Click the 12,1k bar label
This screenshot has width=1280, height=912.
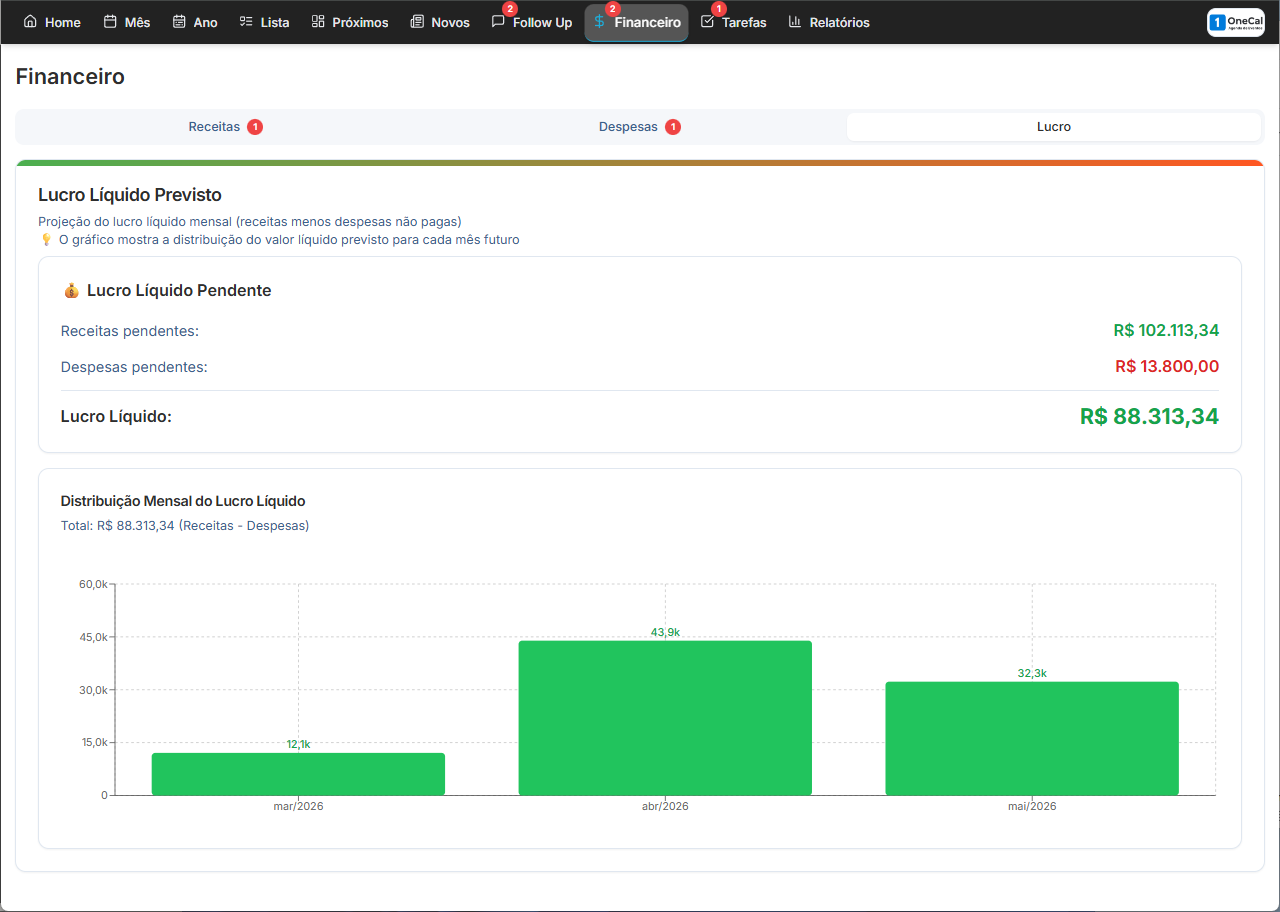(x=298, y=744)
